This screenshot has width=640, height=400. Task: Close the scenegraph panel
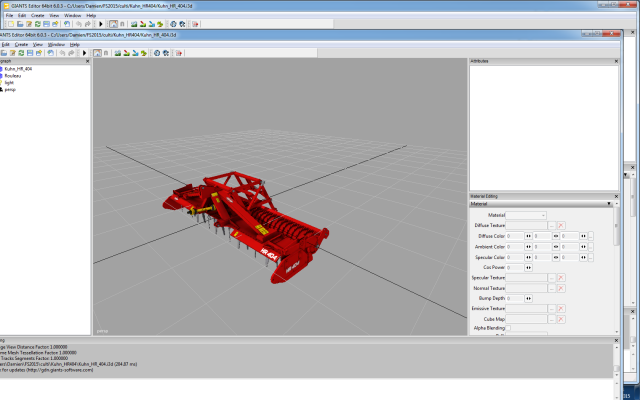(87, 61)
